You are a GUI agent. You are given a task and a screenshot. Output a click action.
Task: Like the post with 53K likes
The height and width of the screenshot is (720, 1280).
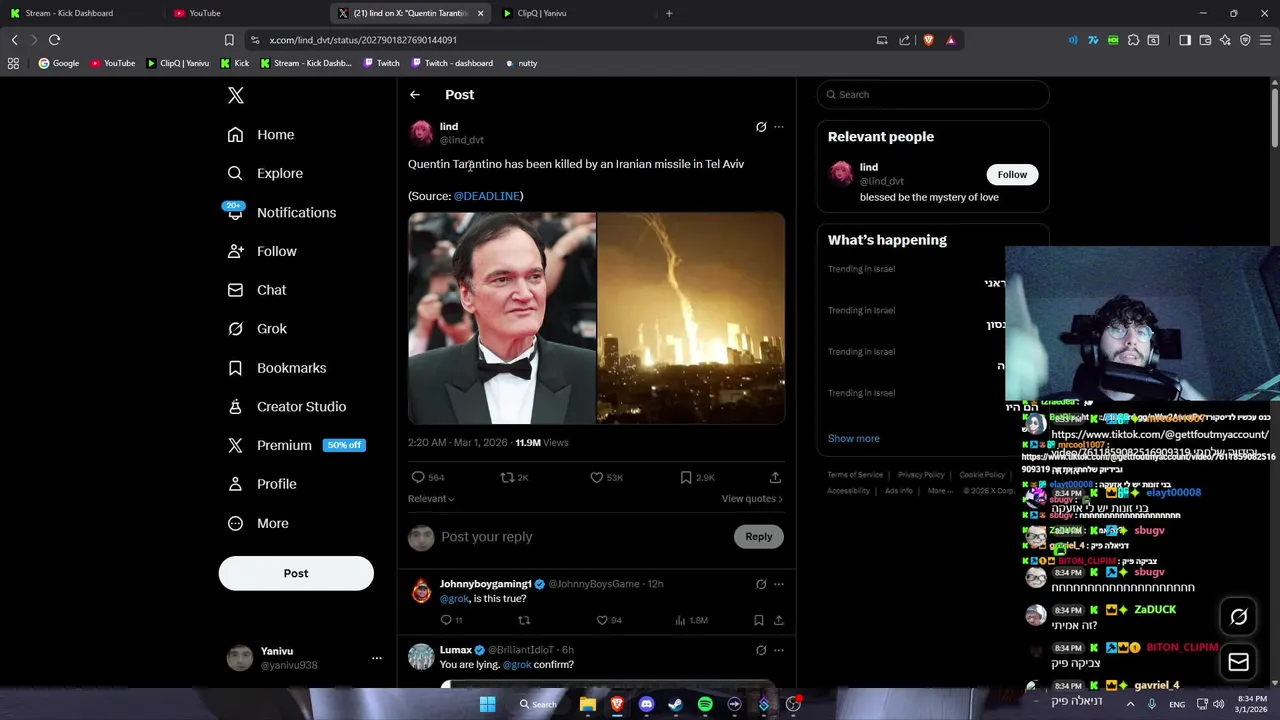(x=606, y=478)
